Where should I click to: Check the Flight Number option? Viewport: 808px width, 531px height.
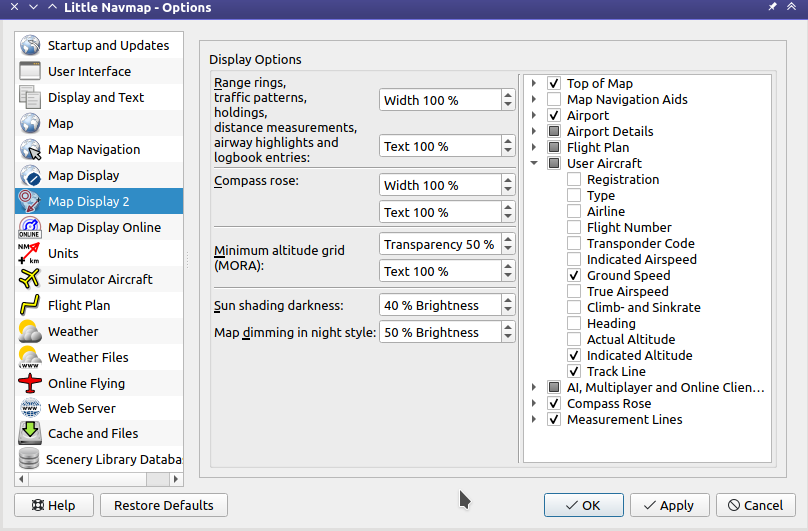(x=574, y=227)
